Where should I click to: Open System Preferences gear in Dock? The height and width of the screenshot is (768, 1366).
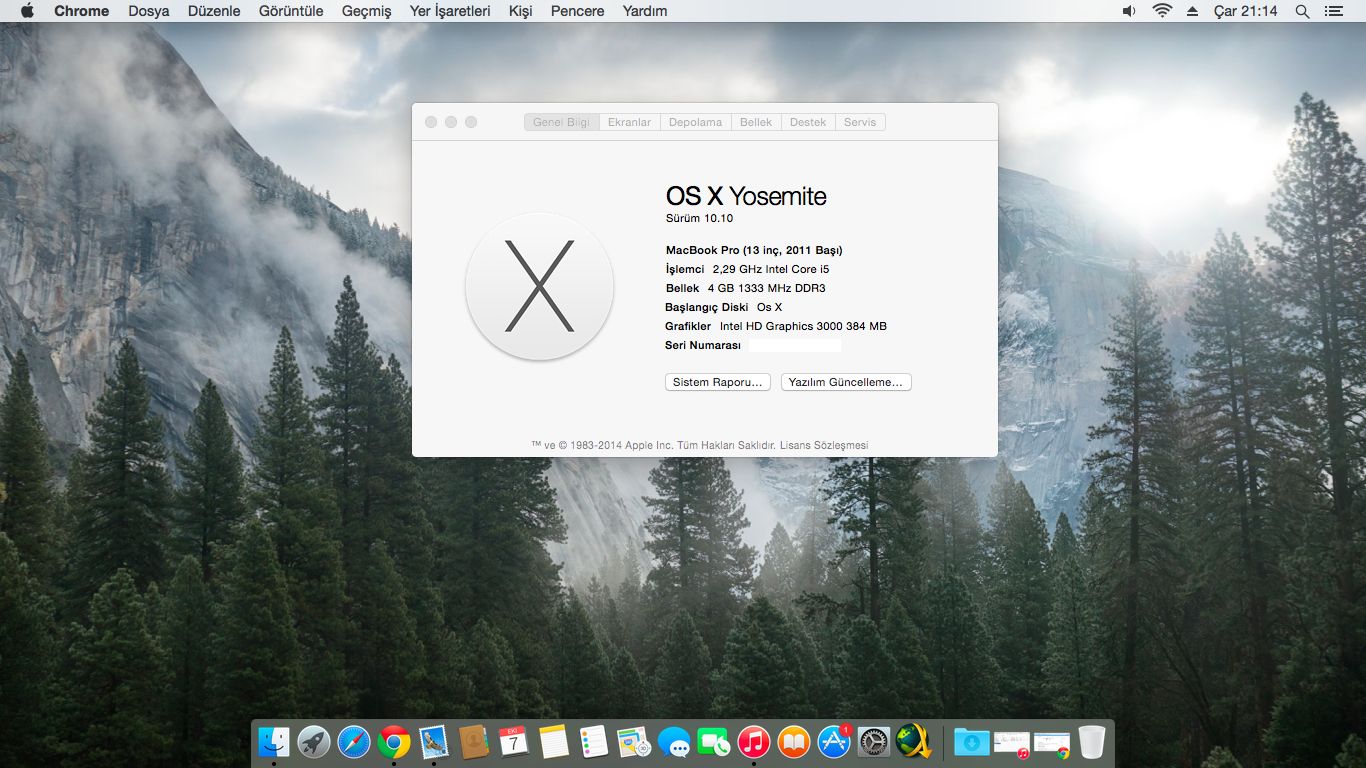point(874,742)
